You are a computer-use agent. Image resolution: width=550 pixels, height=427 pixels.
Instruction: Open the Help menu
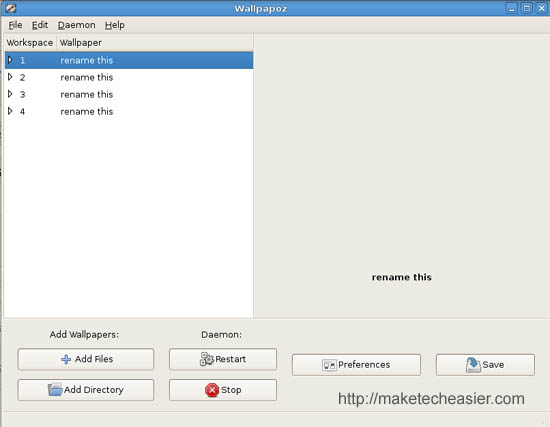[x=115, y=25]
